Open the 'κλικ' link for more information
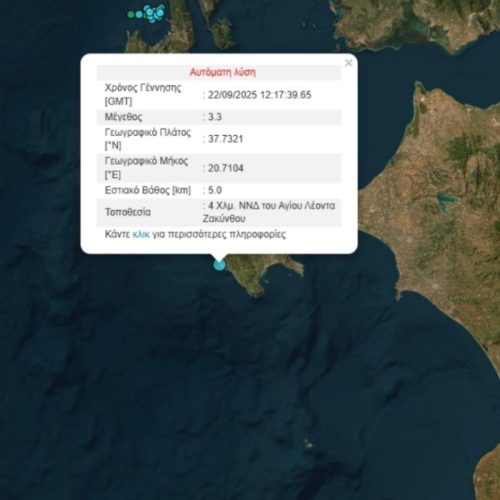The image size is (500, 500). pos(141,234)
